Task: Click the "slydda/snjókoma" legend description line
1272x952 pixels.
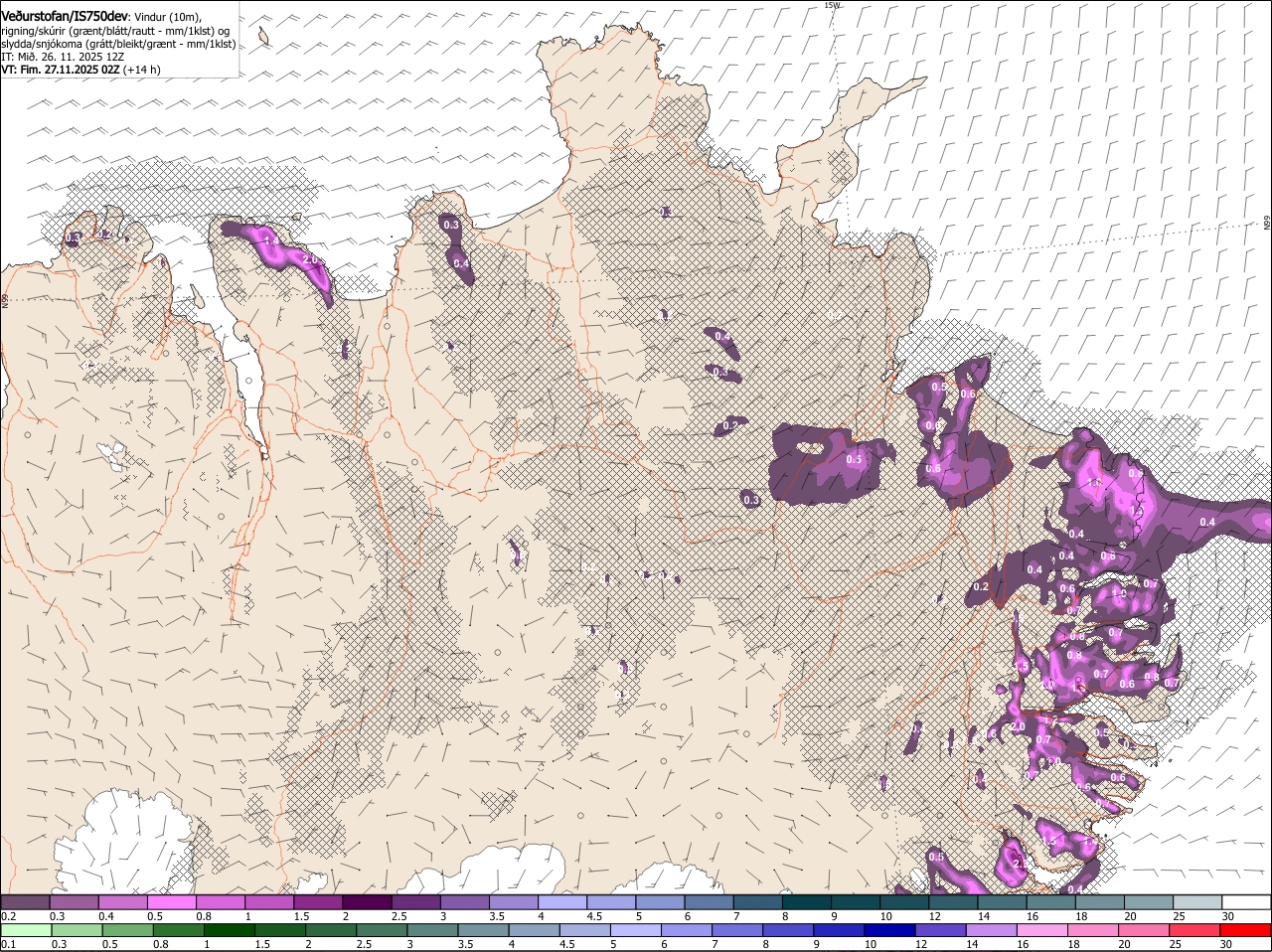Action: click(118, 44)
